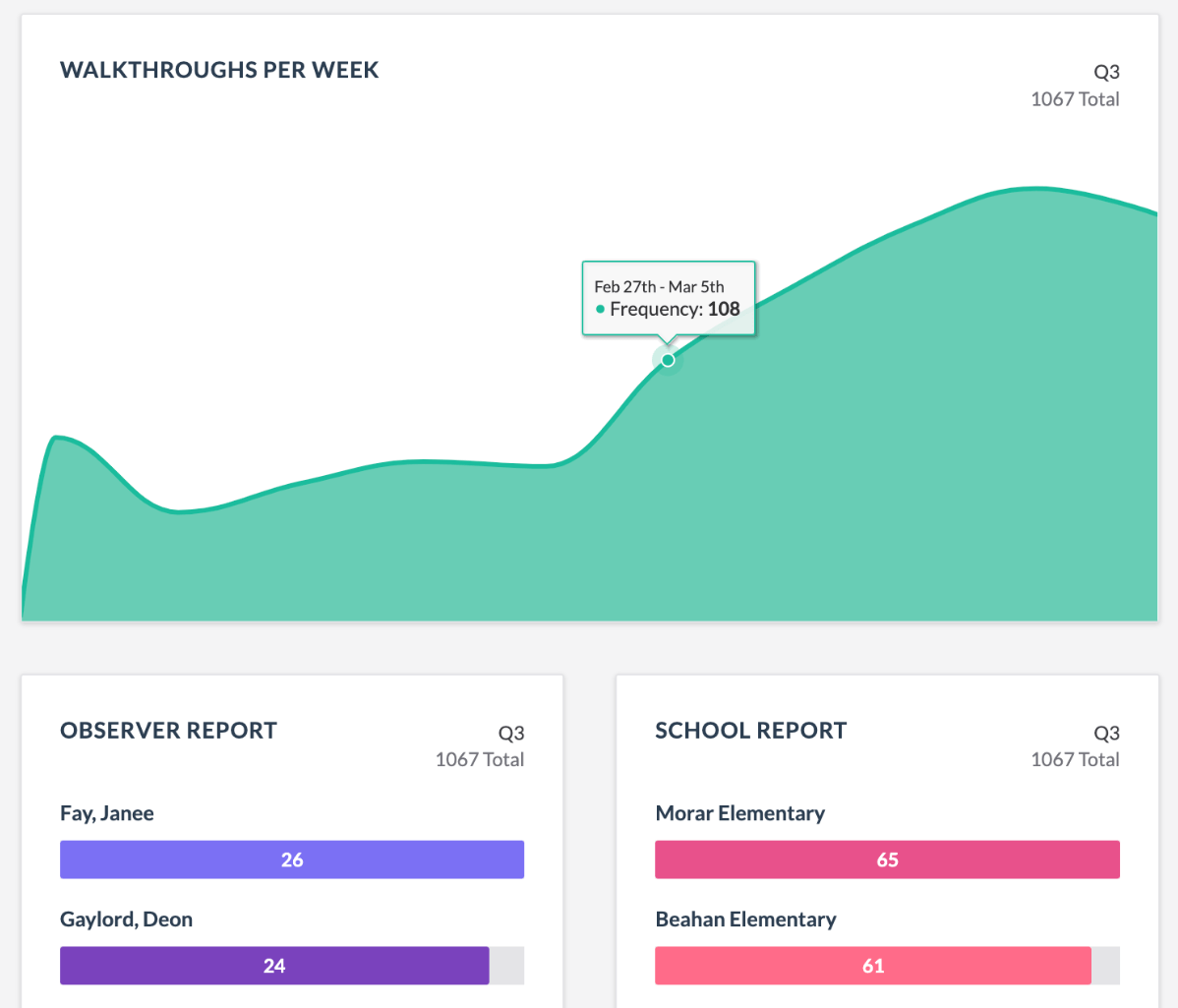Click the Q3 label in the School Report card
The width and height of the screenshot is (1178, 1008).
(1106, 733)
